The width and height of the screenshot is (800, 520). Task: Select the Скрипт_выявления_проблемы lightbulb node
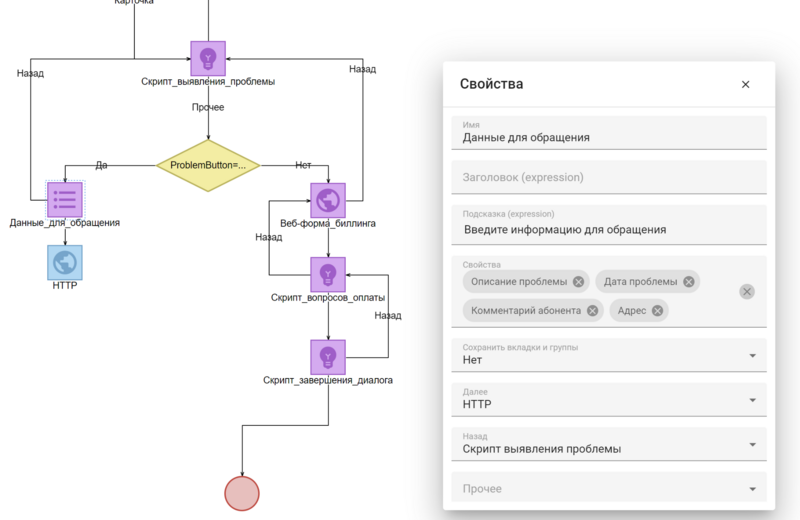click(x=208, y=58)
